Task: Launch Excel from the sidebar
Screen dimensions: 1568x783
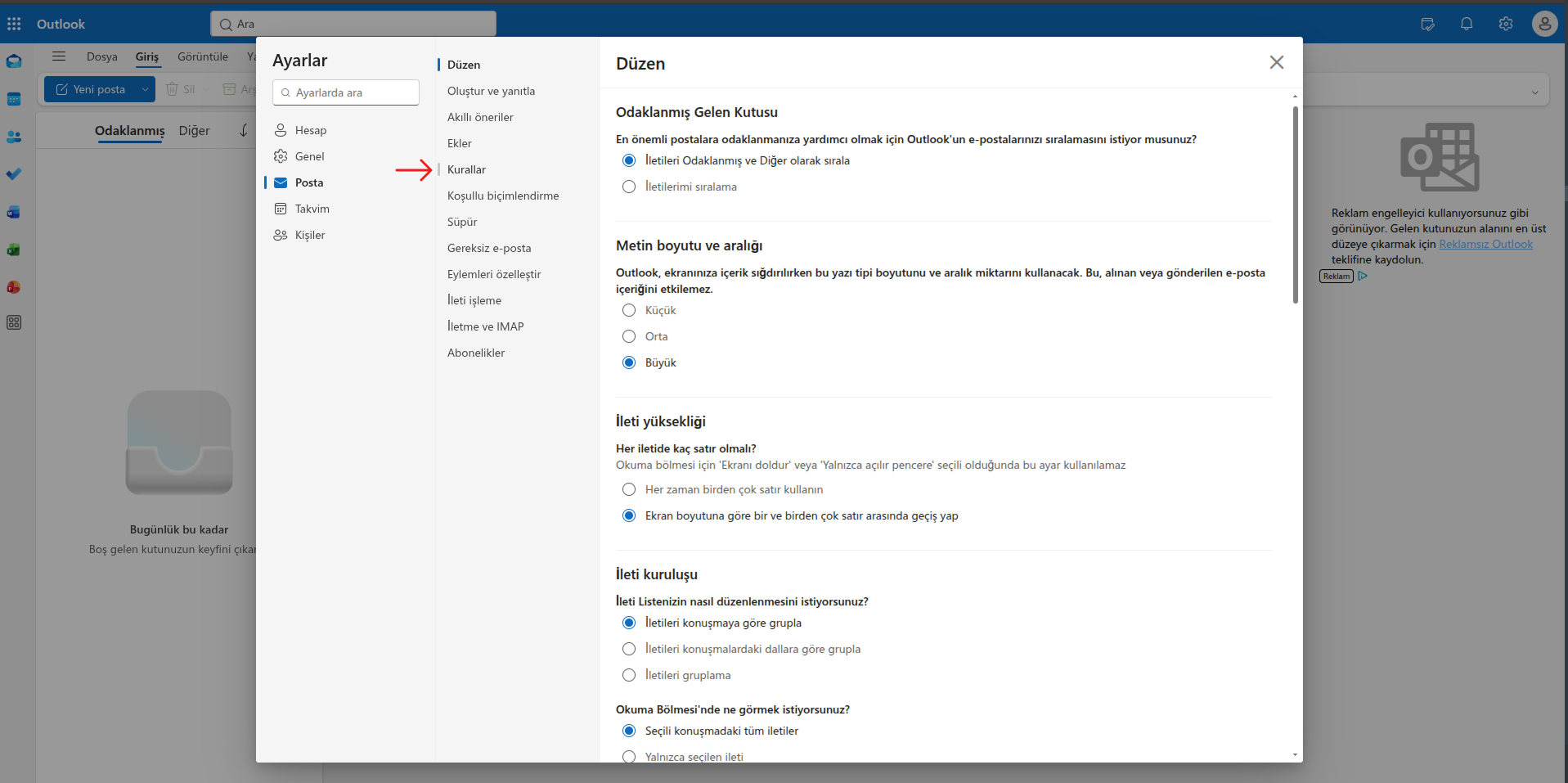Action: (14, 250)
